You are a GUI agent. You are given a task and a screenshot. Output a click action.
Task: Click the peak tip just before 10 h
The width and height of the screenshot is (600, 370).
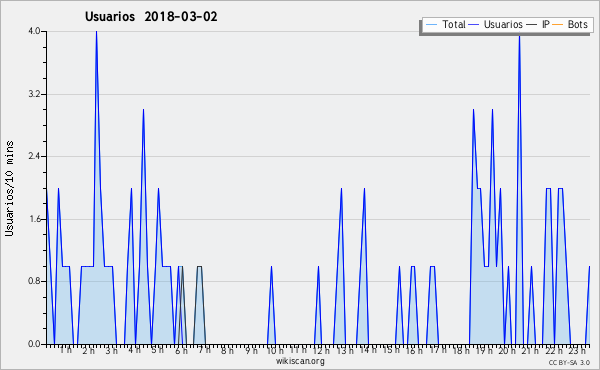pyautogui.click(x=271, y=266)
